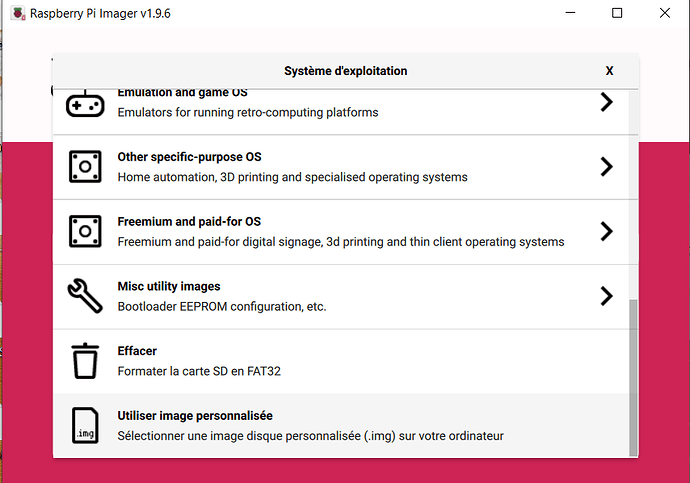Image resolution: width=690 pixels, height=483 pixels.
Task: Click the wrench icon for Misc utility images
Action: (85, 296)
